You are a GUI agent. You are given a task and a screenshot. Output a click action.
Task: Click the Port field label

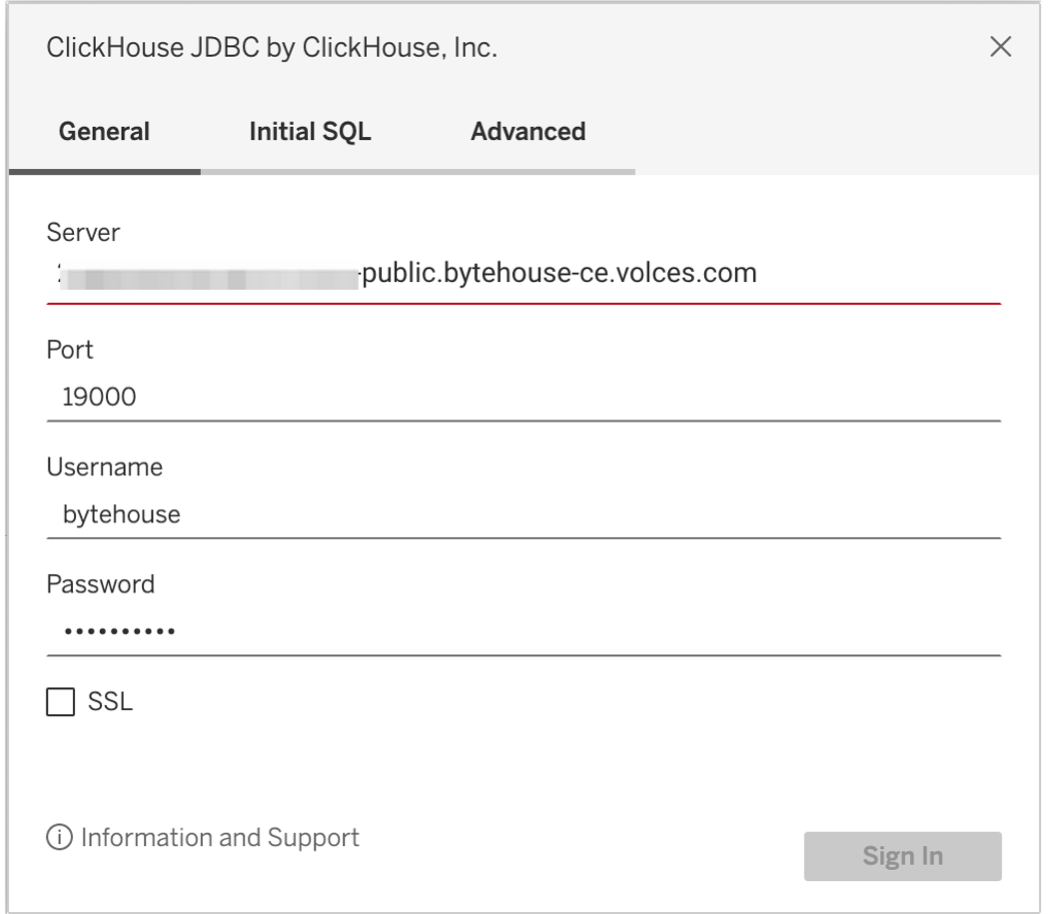[68, 352]
